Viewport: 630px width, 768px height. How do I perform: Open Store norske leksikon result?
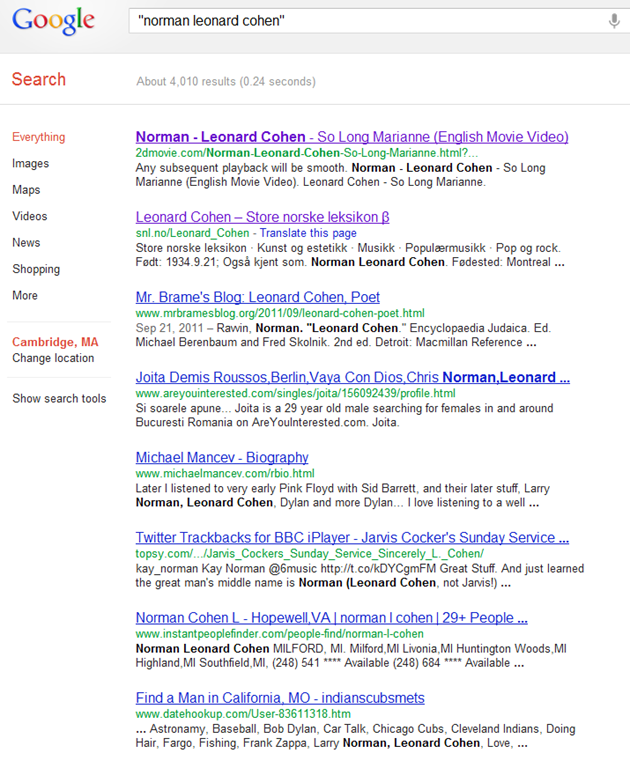pyautogui.click(x=262, y=217)
